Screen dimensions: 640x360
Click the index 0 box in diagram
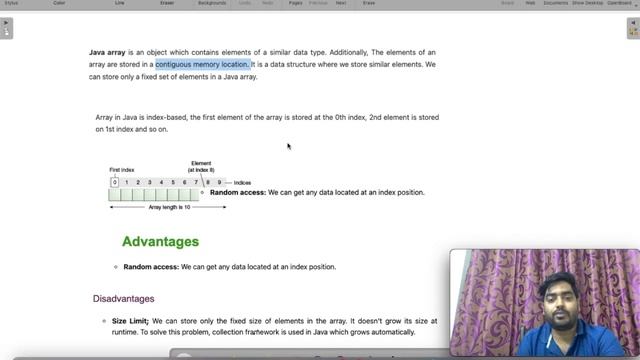pyautogui.click(x=115, y=182)
